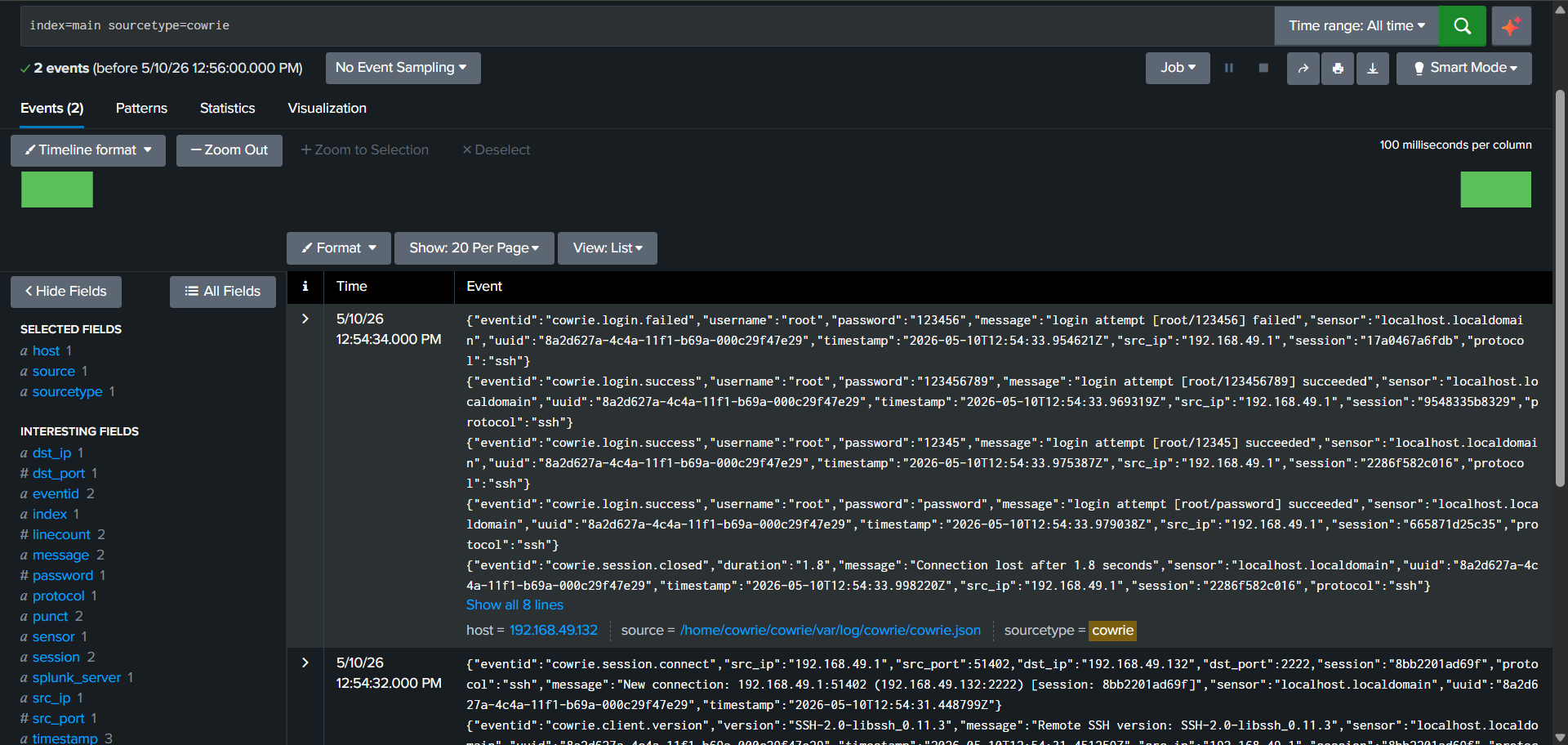Open the Job dropdown menu
Image resolution: width=1568 pixels, height=745 pixels.
(x=1178, y=69)
